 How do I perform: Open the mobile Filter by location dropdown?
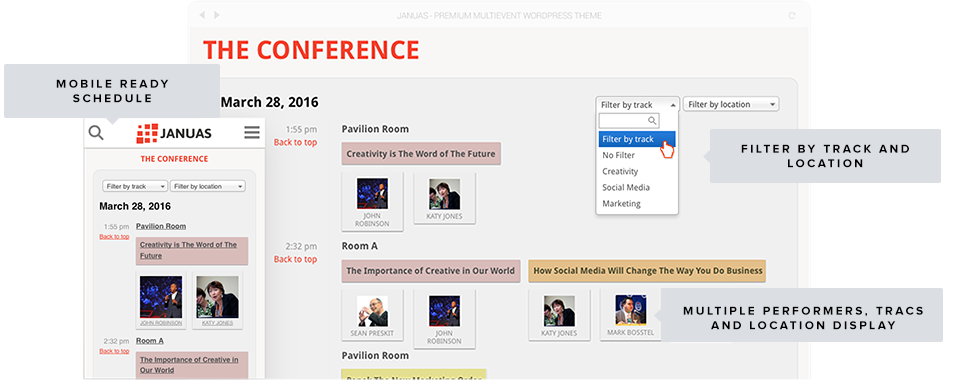[x=208, y=186]
